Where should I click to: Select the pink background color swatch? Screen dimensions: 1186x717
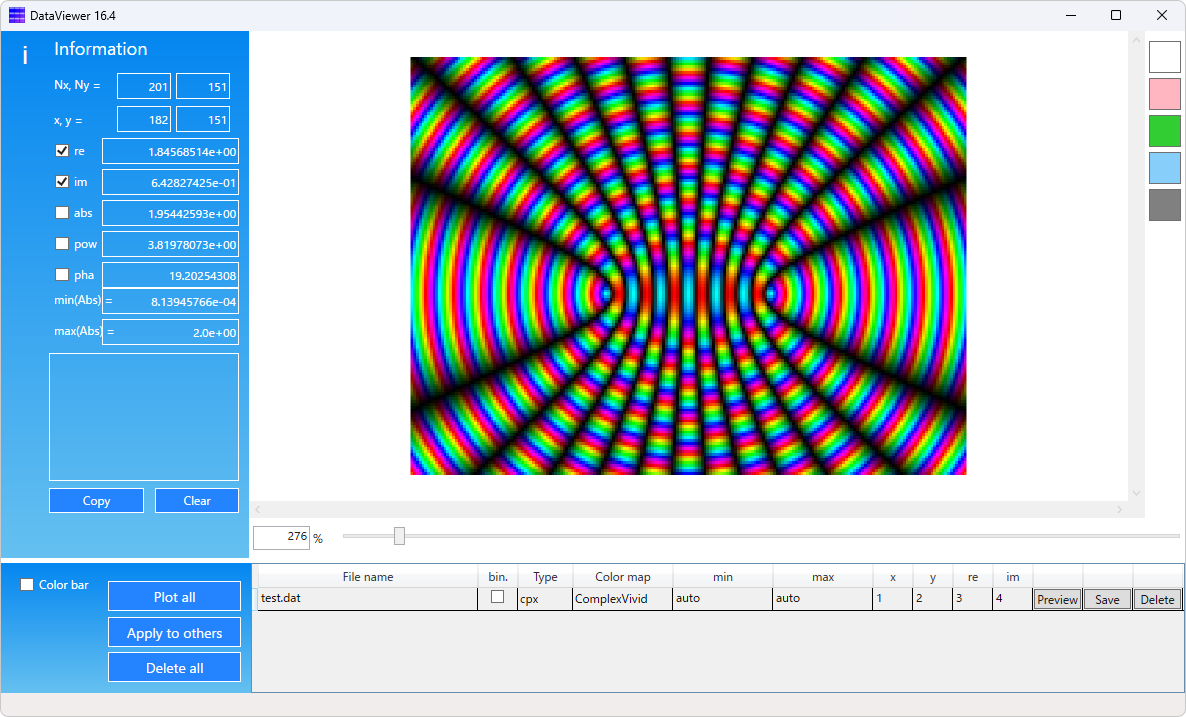(x=1164, y=94)
